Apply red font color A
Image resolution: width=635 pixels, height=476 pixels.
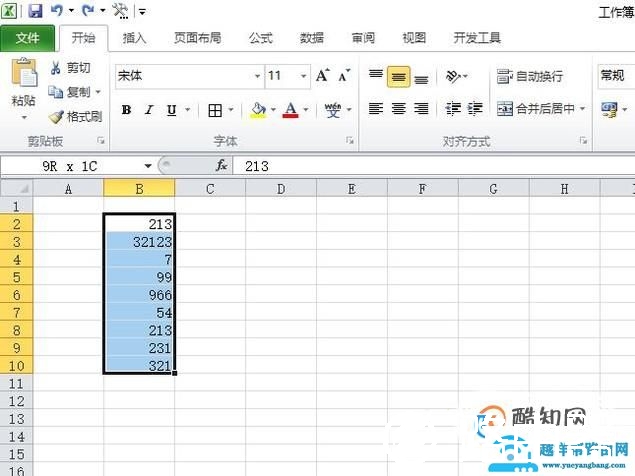(290, 110)
